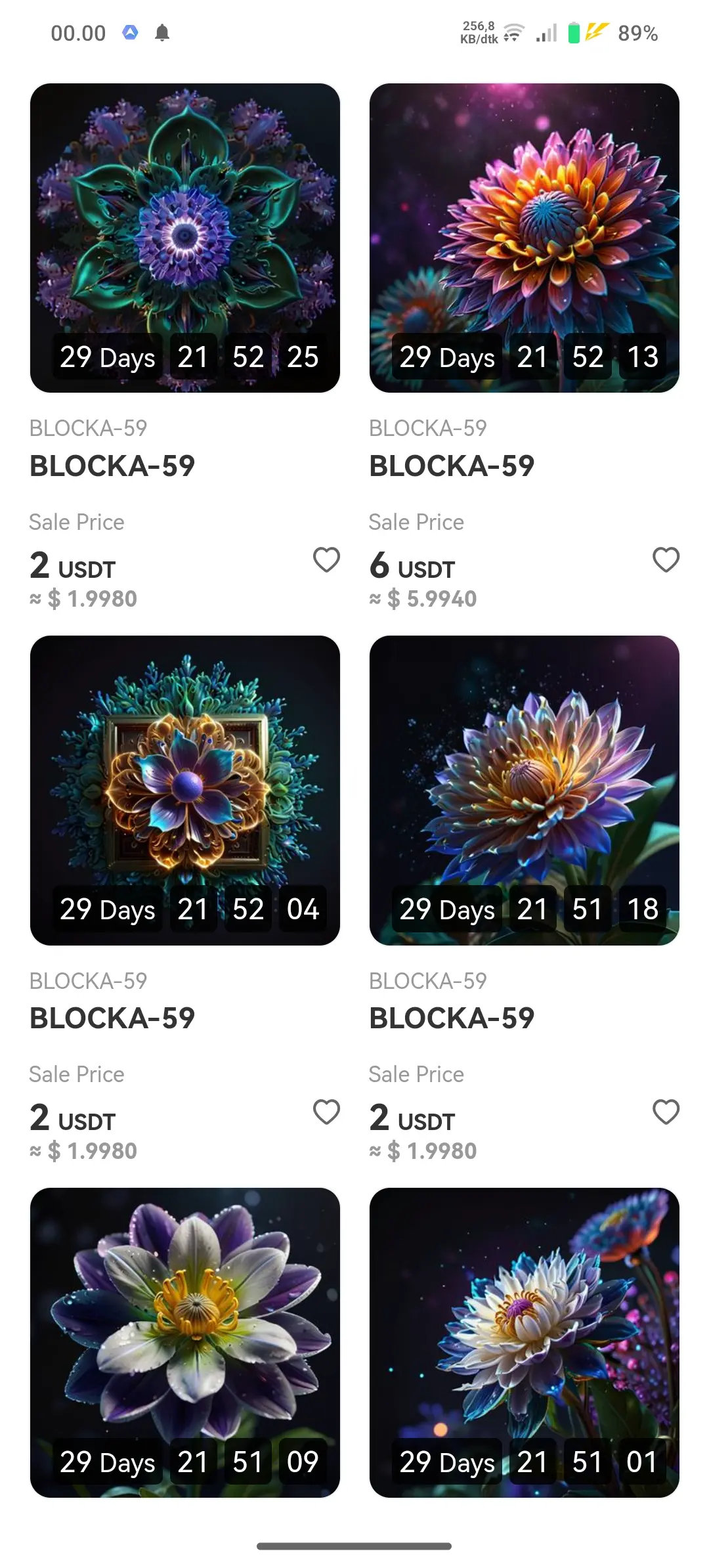This screenshot has height=1568, width=709.
Task: Tap the cellular signal strength icon
Action: coord(546,33)
